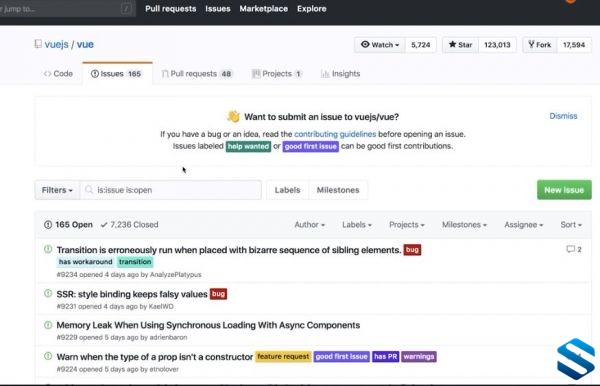Switch to the Insights tab
Image resolution: width=600 pixels, height=386 pixels.
click(341, 73)
